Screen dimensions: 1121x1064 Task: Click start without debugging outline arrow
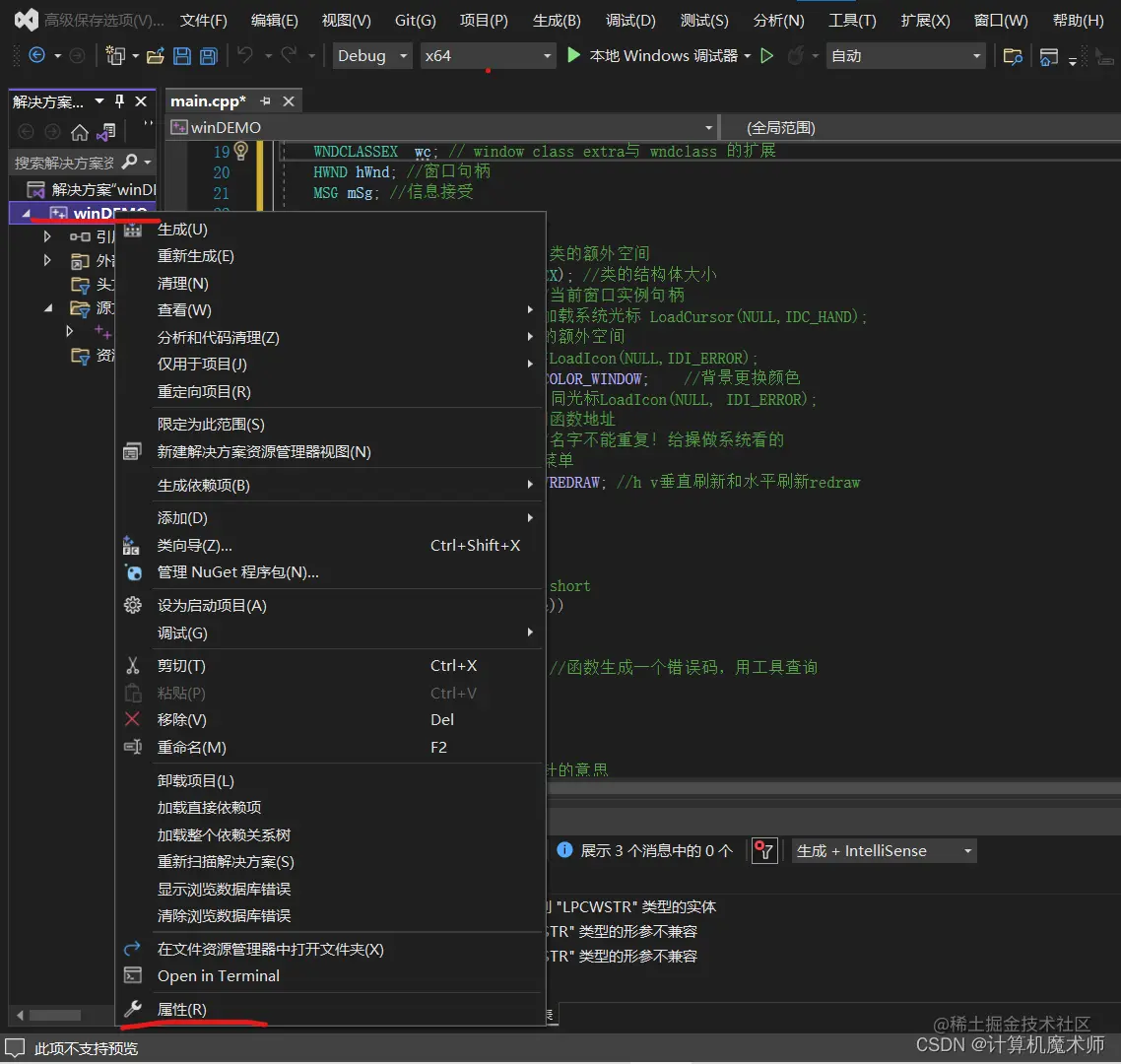[x=766, y=55]
